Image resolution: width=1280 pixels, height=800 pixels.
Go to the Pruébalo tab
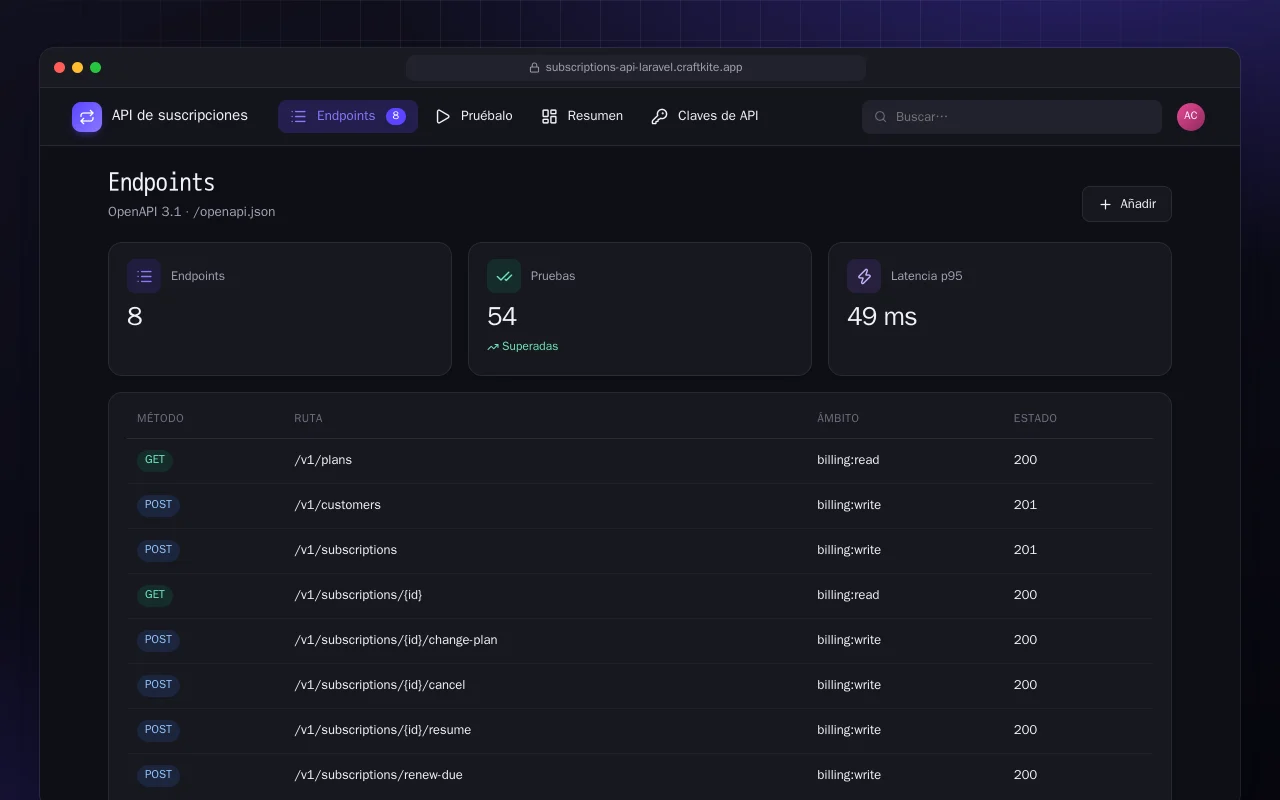point(474,117)
